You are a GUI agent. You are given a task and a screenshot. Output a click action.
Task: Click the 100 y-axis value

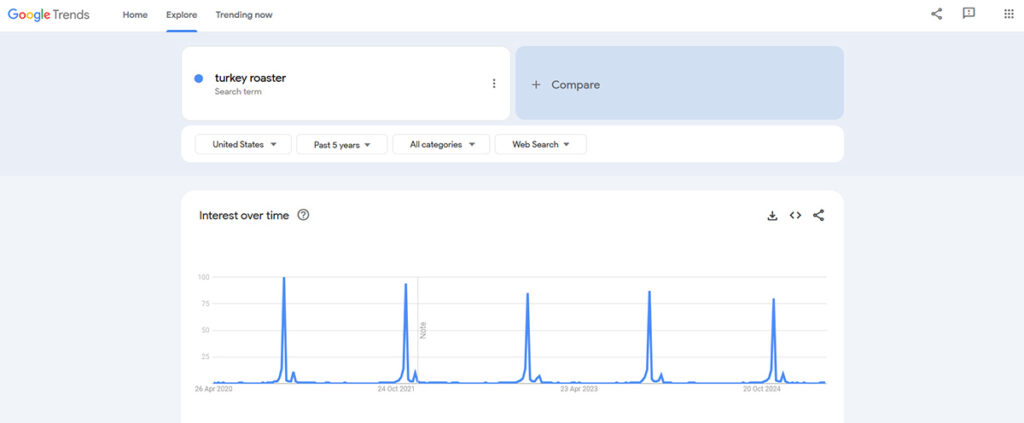point(204,277)
